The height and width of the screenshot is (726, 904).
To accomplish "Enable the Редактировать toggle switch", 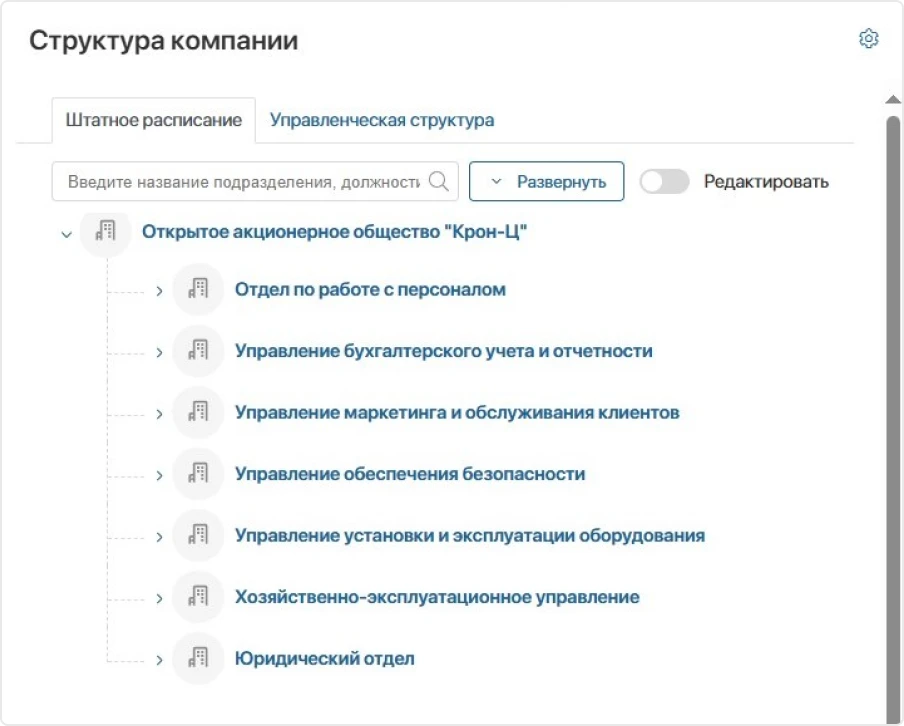I will pos(664,182).
